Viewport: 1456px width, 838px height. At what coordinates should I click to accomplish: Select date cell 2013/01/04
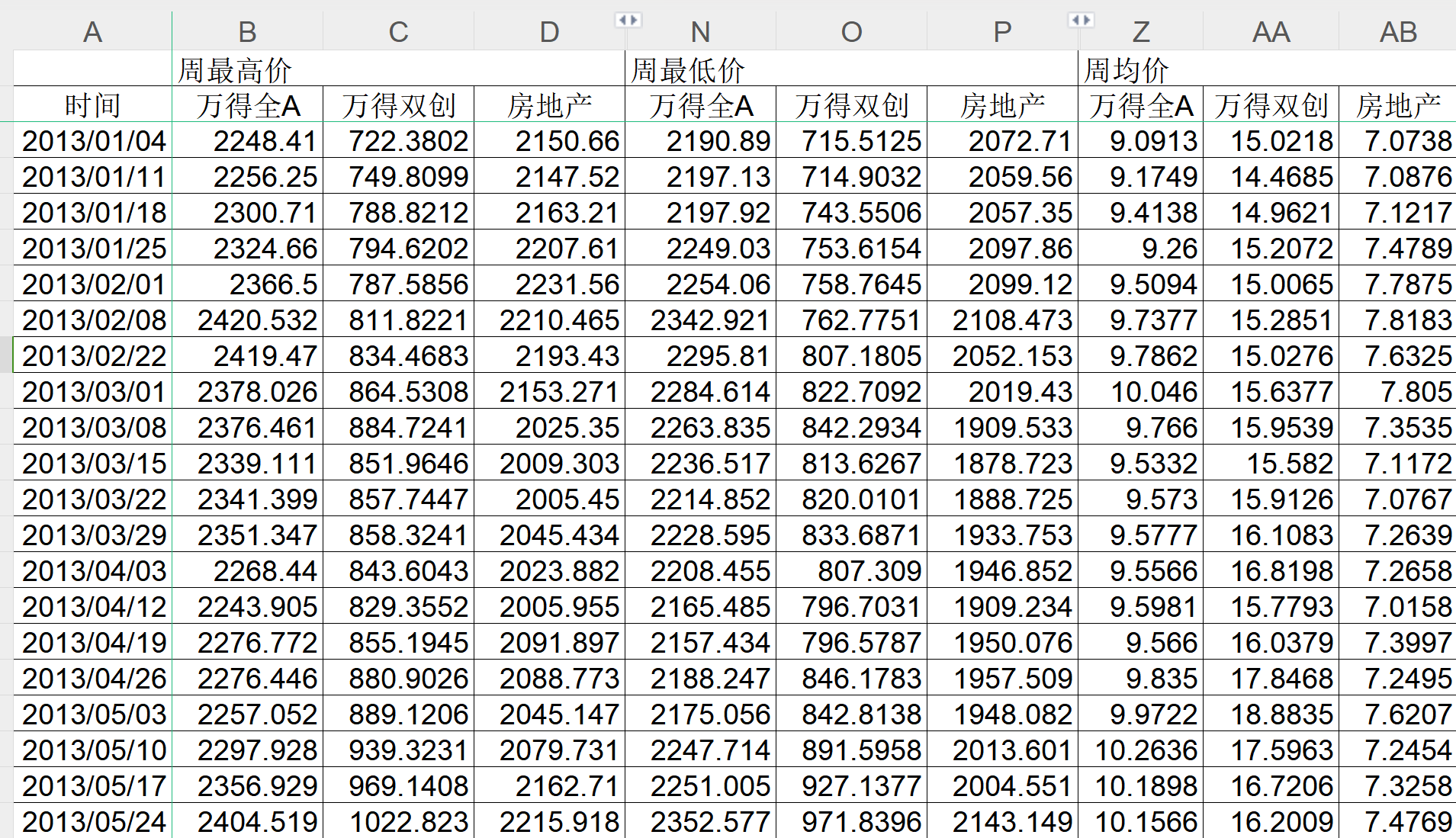point(93,140)
